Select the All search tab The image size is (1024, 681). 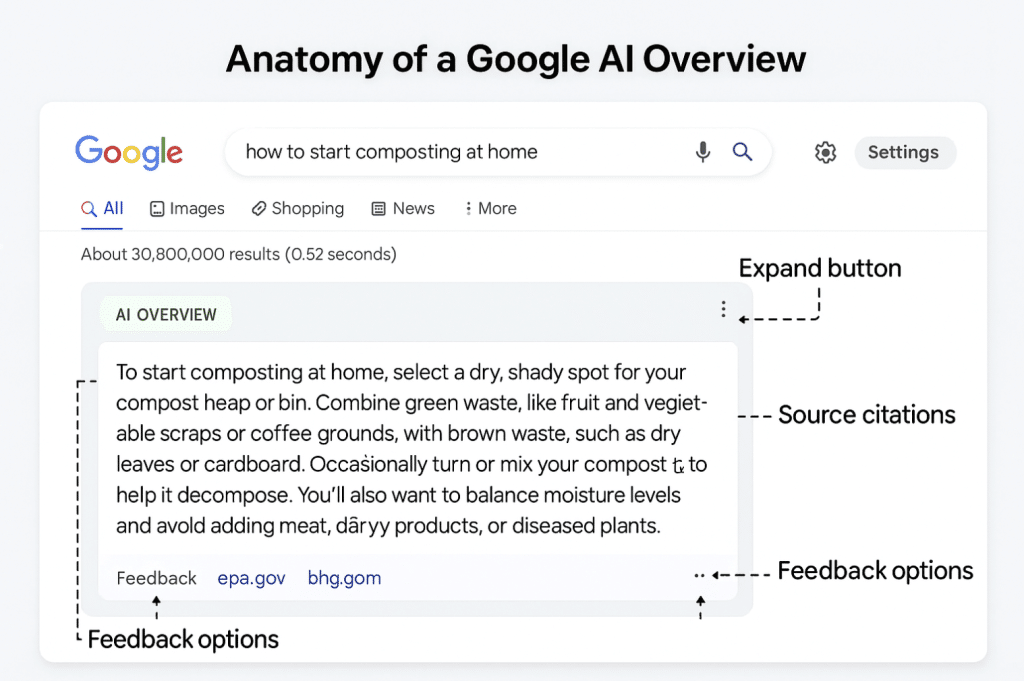pyautogui.click(x=103, y=208)
